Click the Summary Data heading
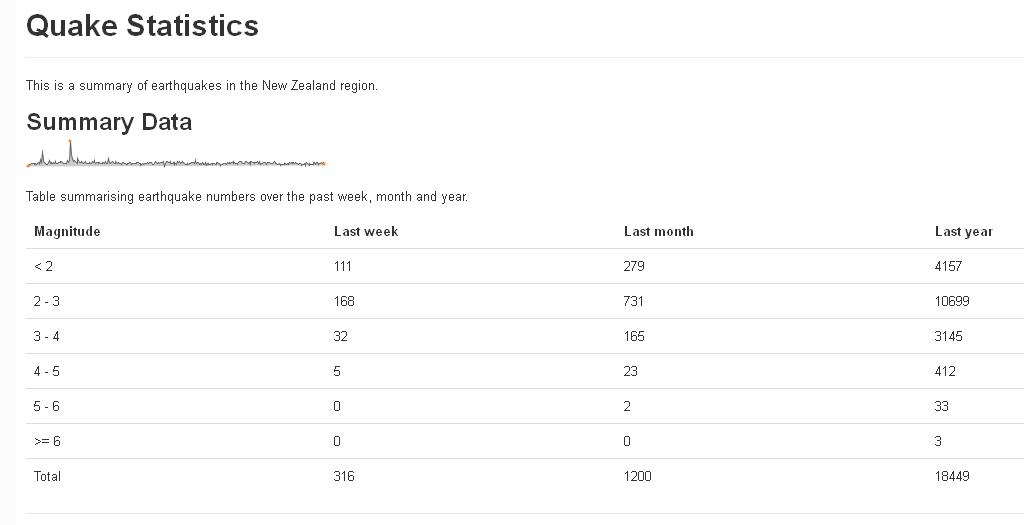1024x525 pixels. (109, 122)
